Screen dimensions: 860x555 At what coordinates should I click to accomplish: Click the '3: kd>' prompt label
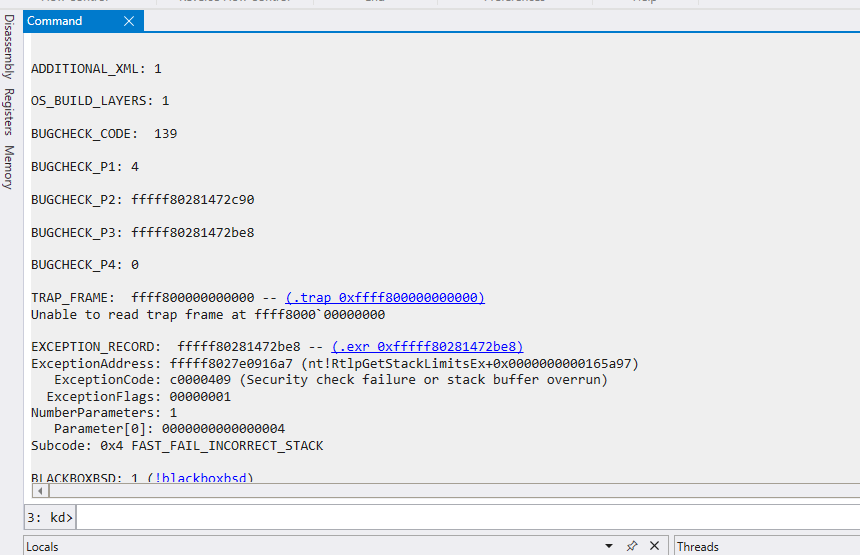(x=50, y=518)
